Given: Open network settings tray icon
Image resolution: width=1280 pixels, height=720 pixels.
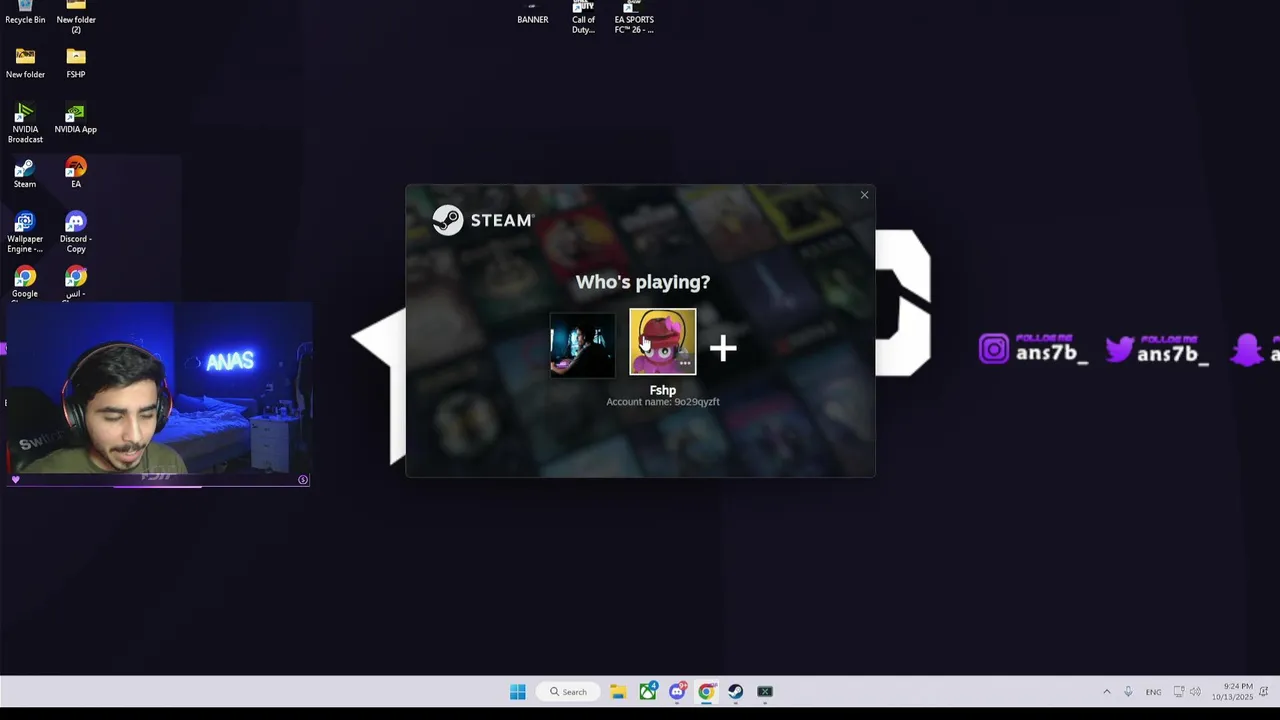Looking at the screenshot, I should coord(1178,692).
